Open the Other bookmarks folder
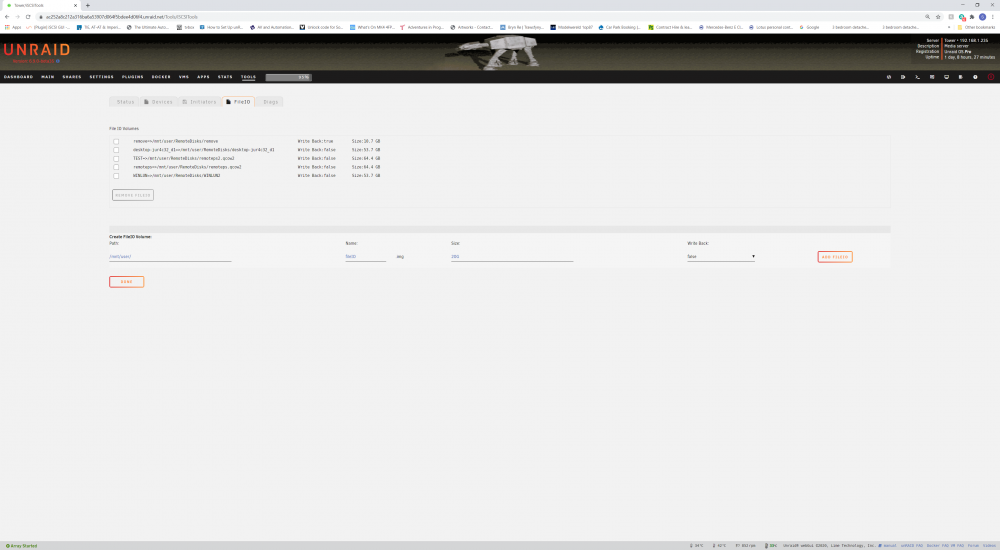The width and height of the screenshot is (1000, 550). (x=976, y=27)
